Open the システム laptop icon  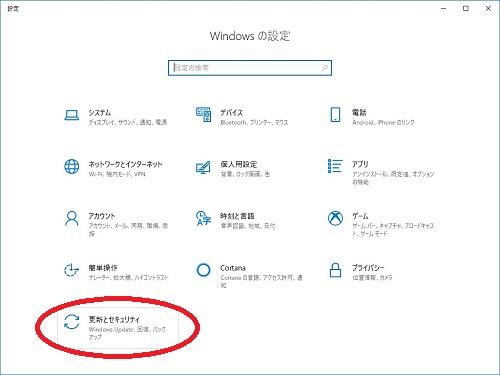[x=72, y=115]
